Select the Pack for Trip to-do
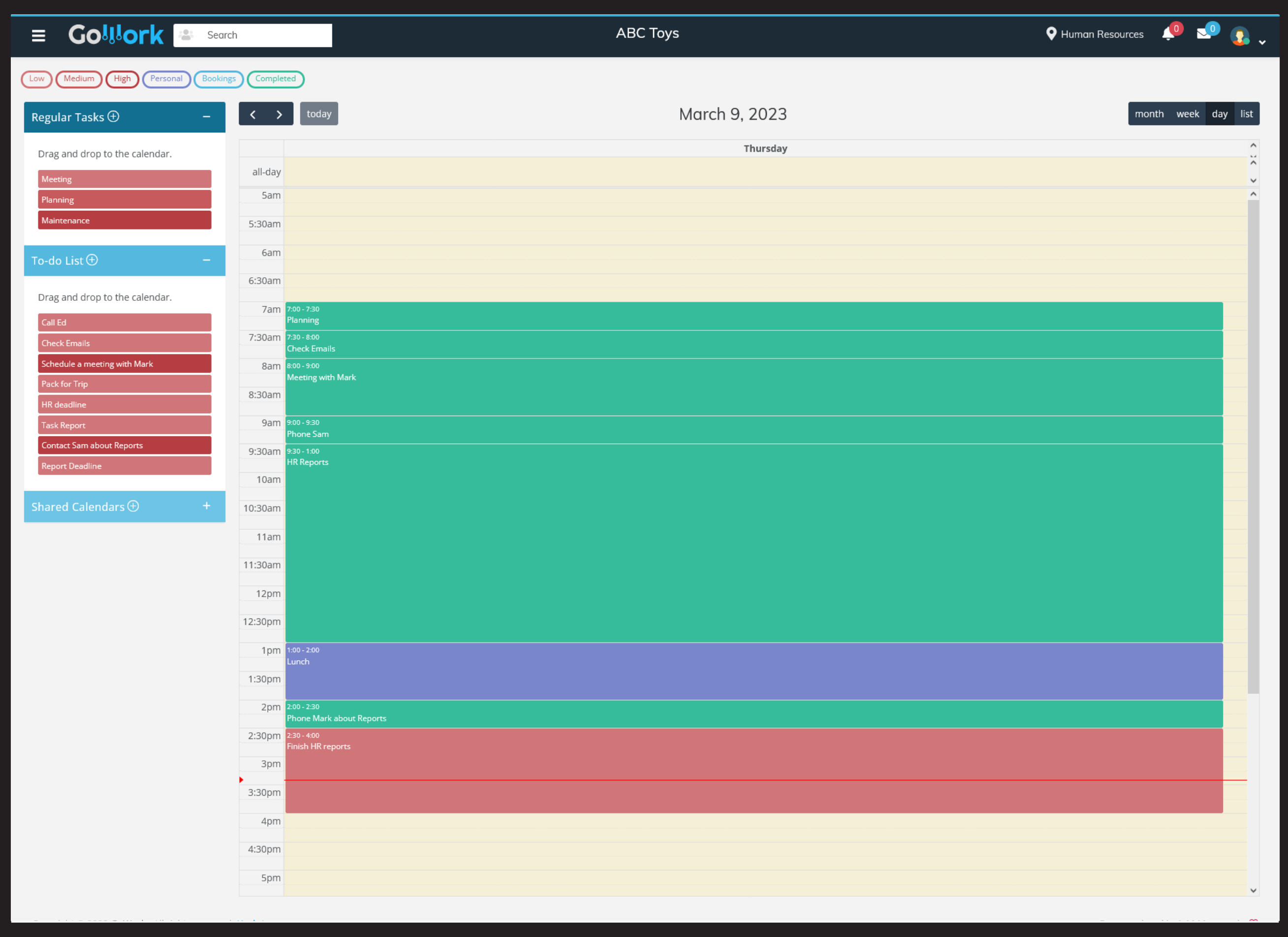Viewport: 1288px width, 937px height. (x=125, y=384)
